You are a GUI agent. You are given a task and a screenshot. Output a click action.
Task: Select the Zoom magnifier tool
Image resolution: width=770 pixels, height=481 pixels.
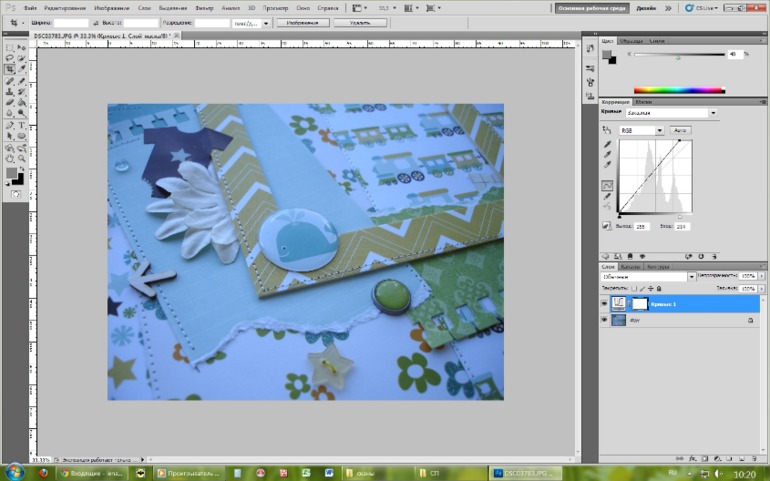(x=22, y=158)
